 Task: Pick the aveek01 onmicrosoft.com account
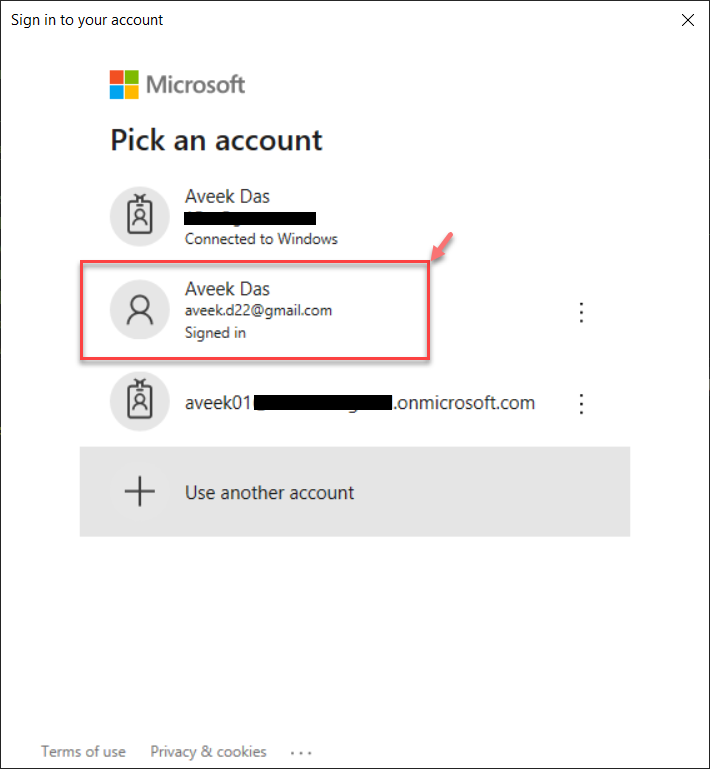pyautogui.click(x=359, y=404)
